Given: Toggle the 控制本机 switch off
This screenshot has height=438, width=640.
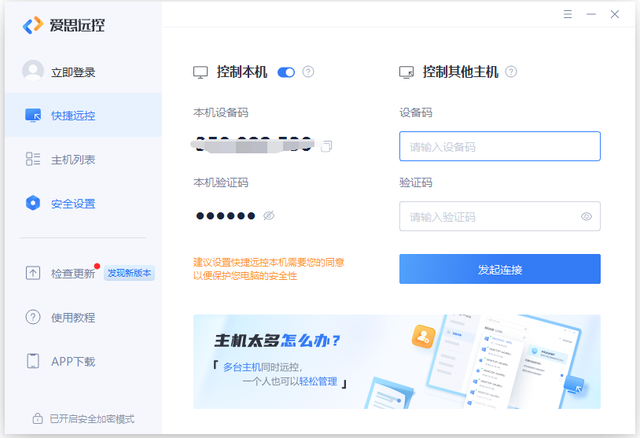Looking at the screenshot, I should (x=286, y=72).
